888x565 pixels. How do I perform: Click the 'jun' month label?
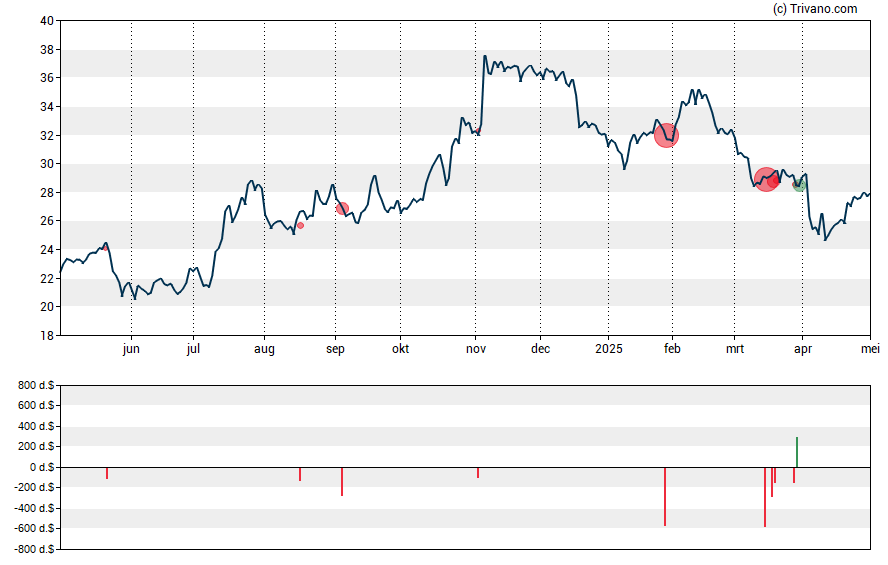click(x=131, y=349)
